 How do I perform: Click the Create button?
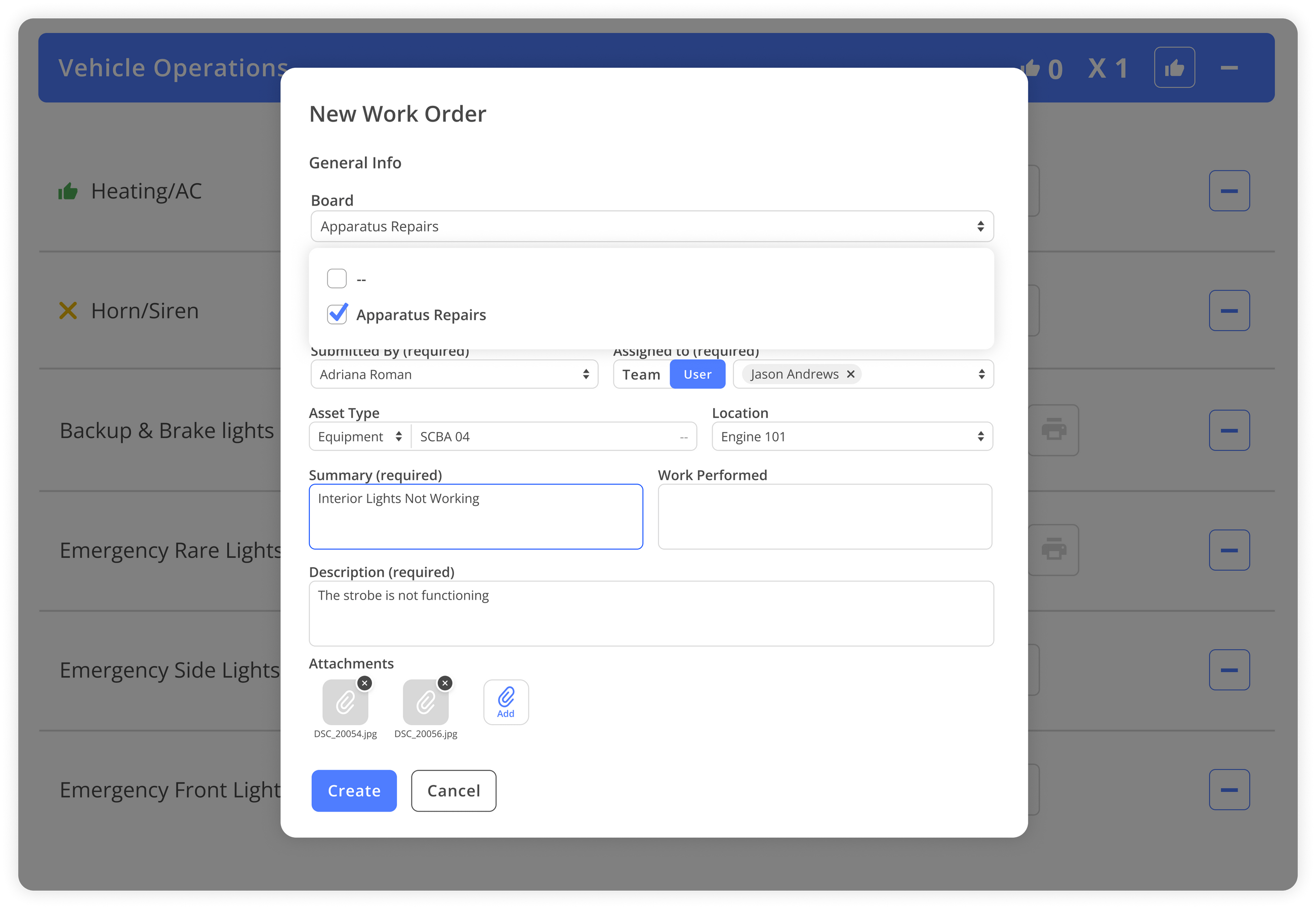[353, 791]
